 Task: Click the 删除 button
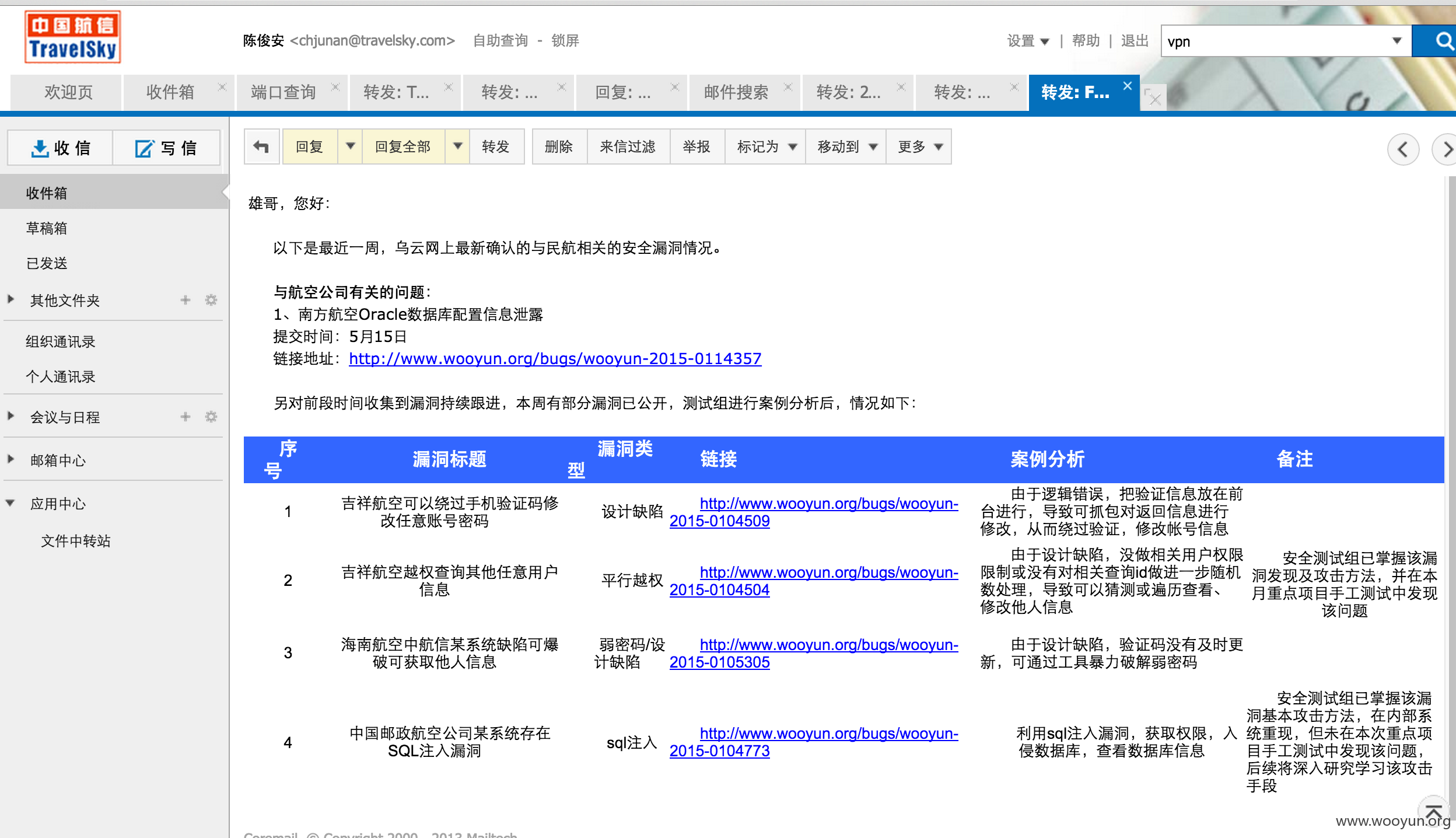click(559, 146)
